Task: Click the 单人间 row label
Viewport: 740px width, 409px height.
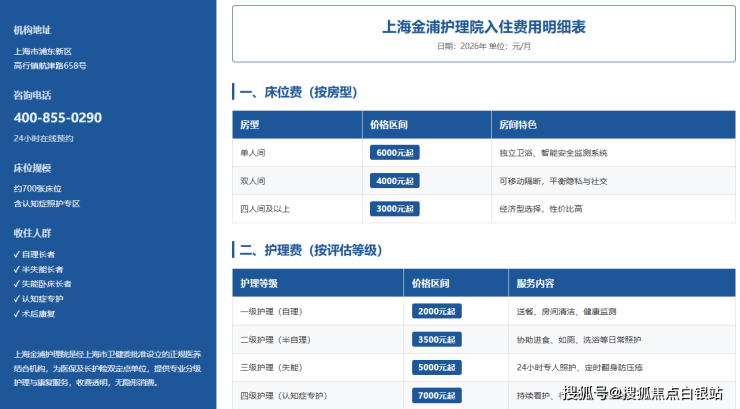Action: coord(252,153)
